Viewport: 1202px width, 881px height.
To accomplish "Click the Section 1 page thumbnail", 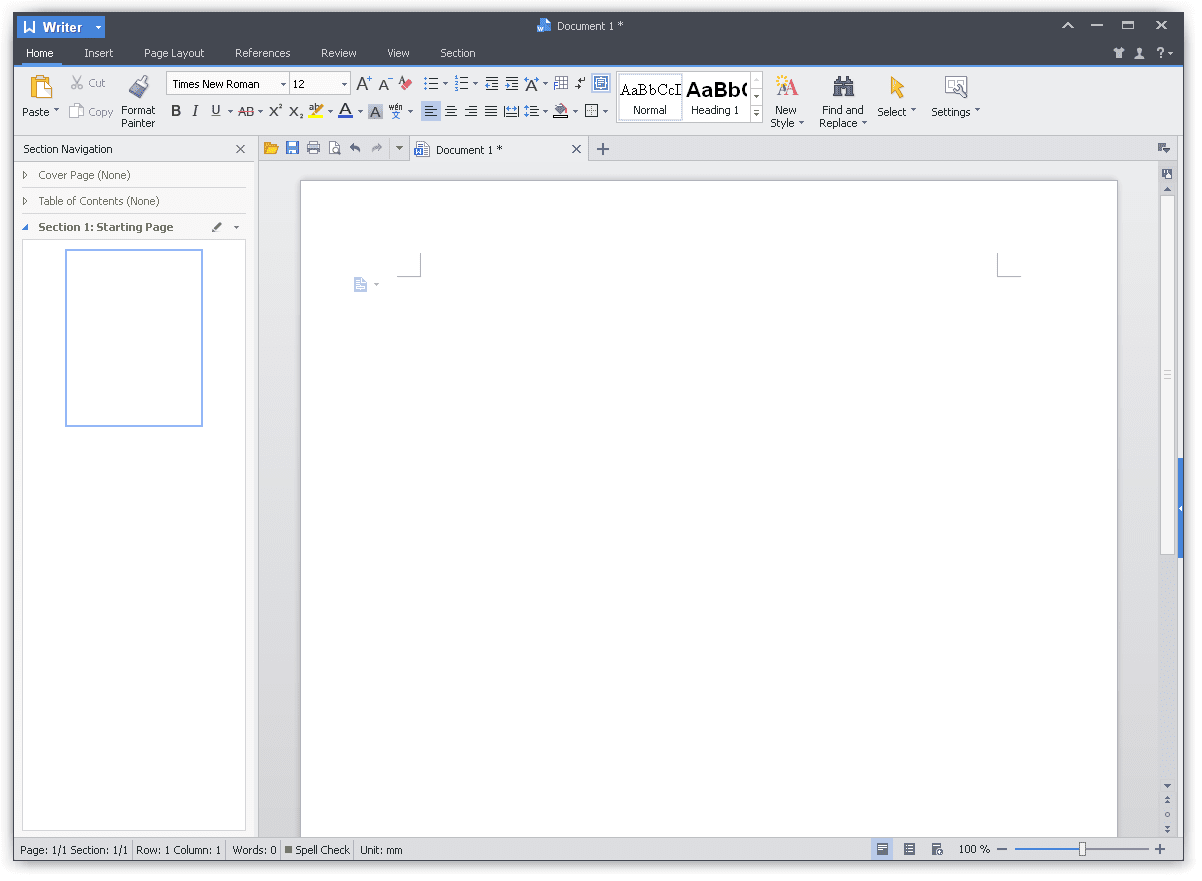I will 134,338.
